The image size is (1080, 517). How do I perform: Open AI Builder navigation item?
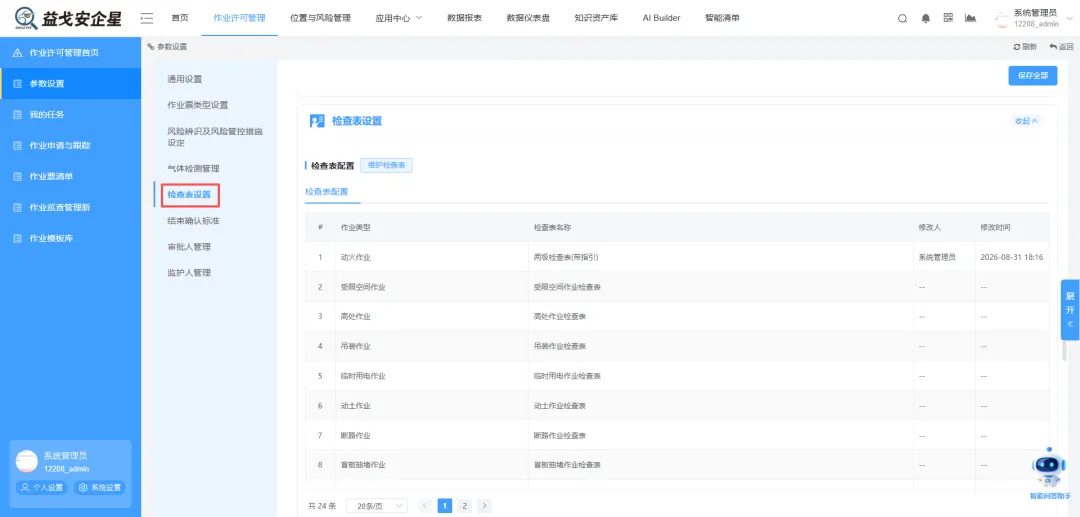661,18
